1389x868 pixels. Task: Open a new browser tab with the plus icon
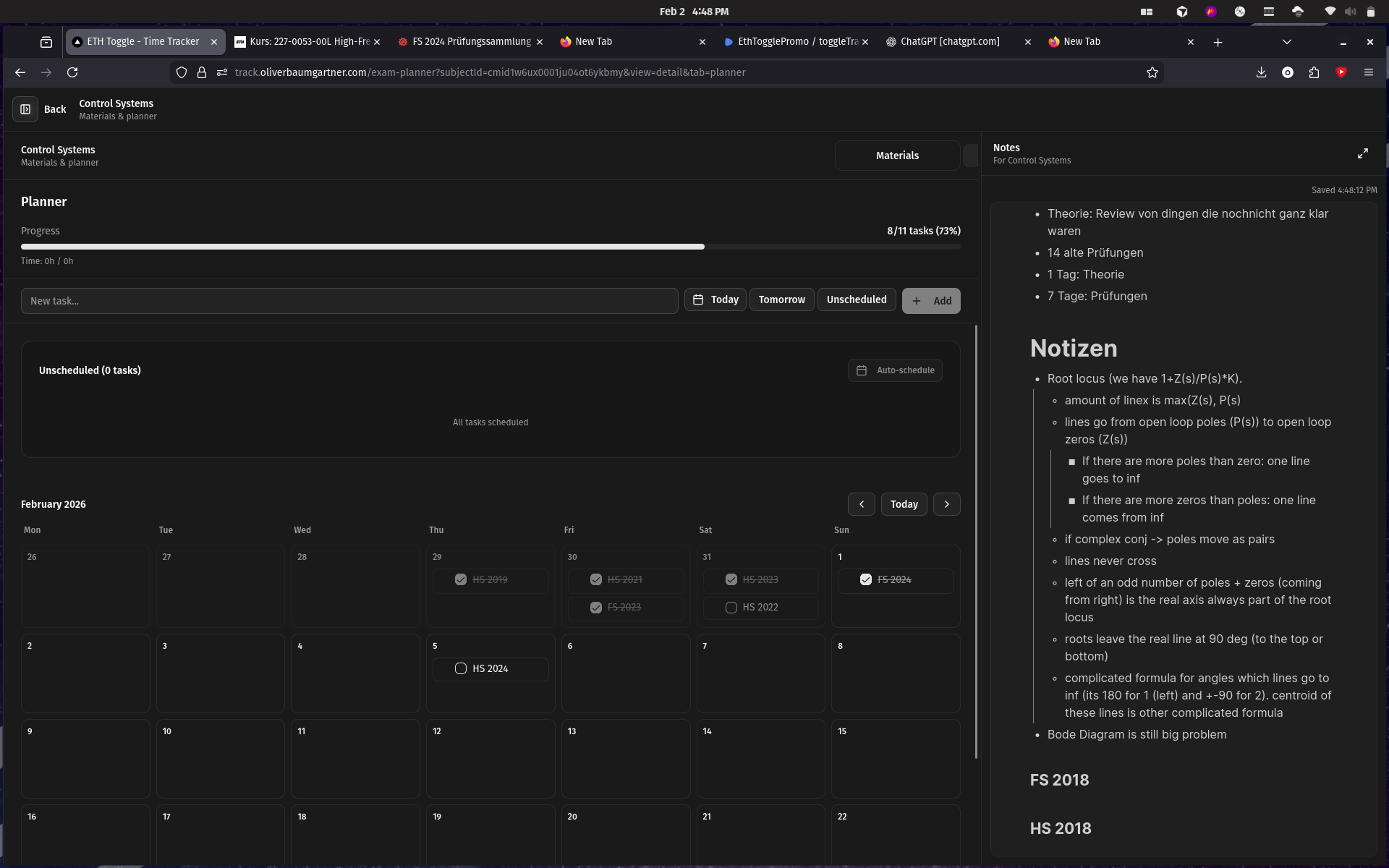pos(1218,42)
